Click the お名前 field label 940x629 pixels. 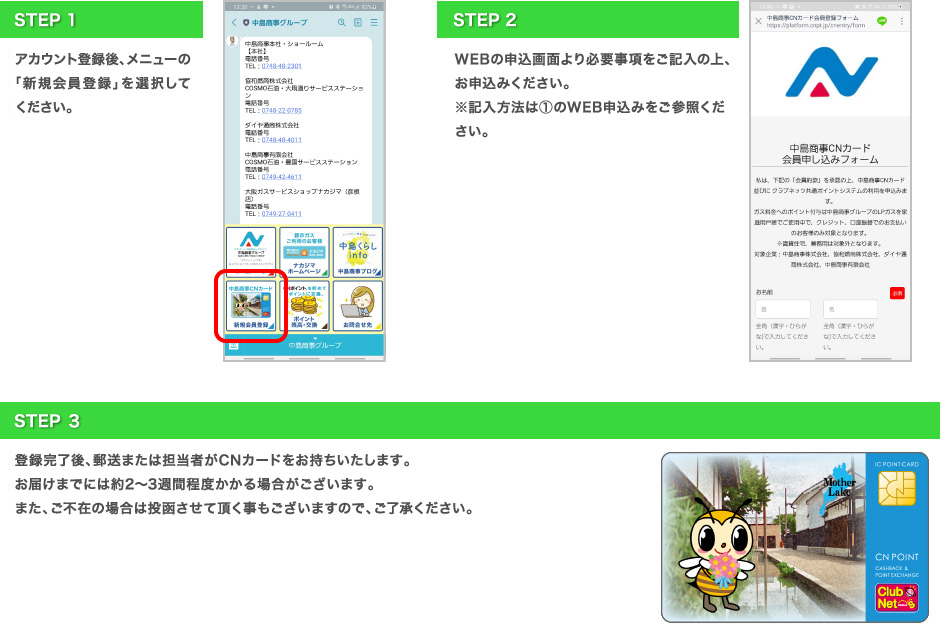click(x=764, y=292)
